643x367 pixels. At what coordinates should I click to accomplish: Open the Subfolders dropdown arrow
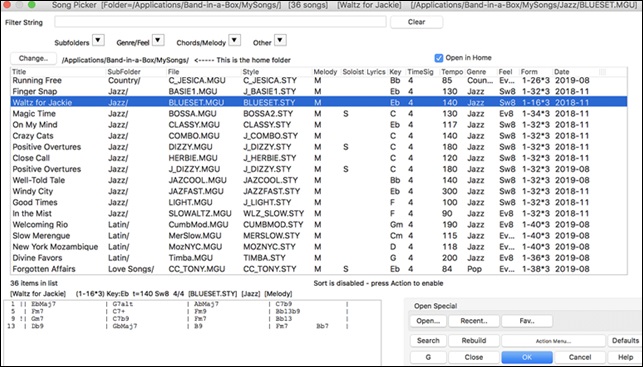pyautogui.click(x=98, y=40)
